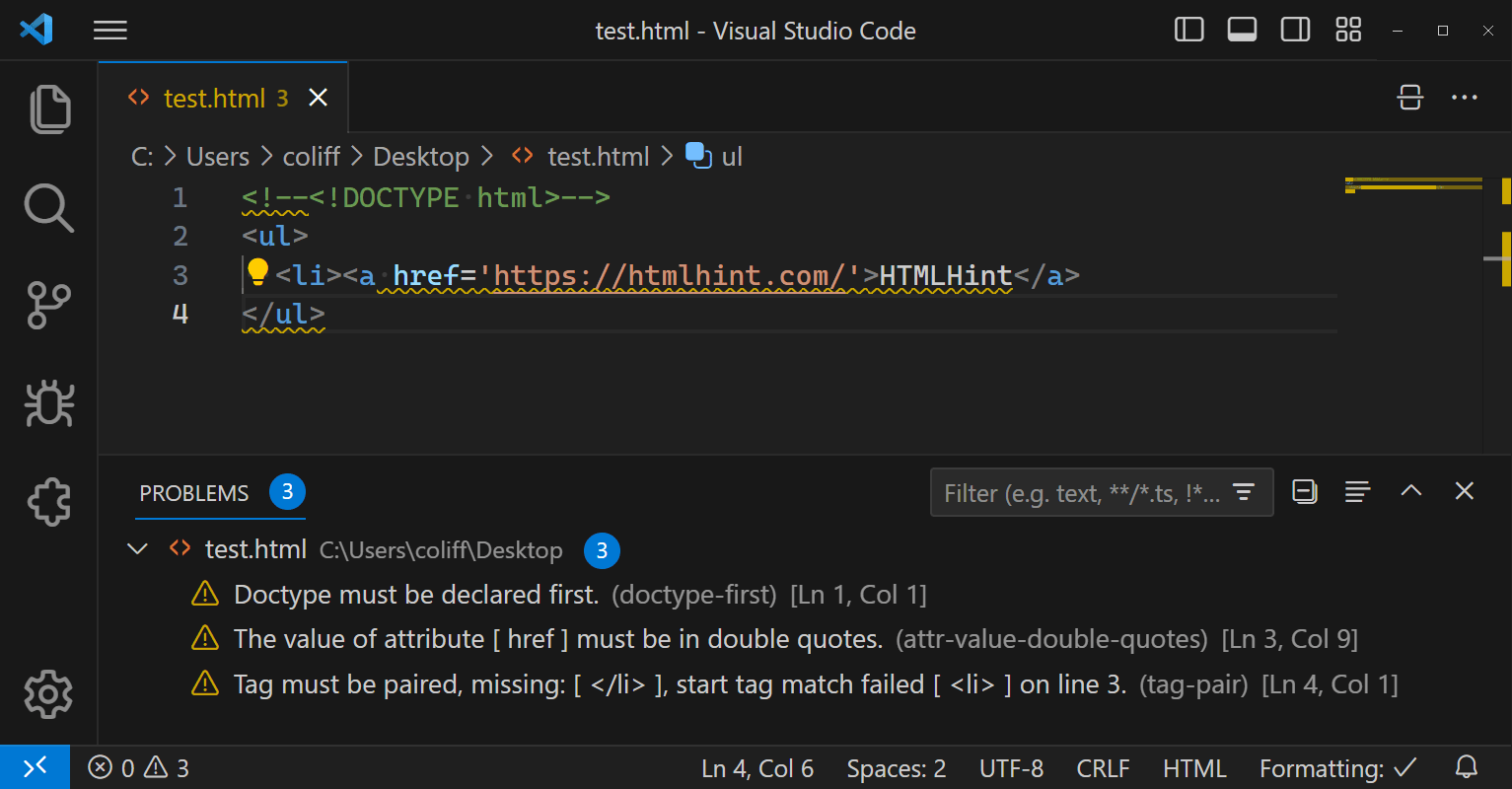This screenshot has width=1512, height=789.
Task: Change the HTML language mode
Action: 1194,767
